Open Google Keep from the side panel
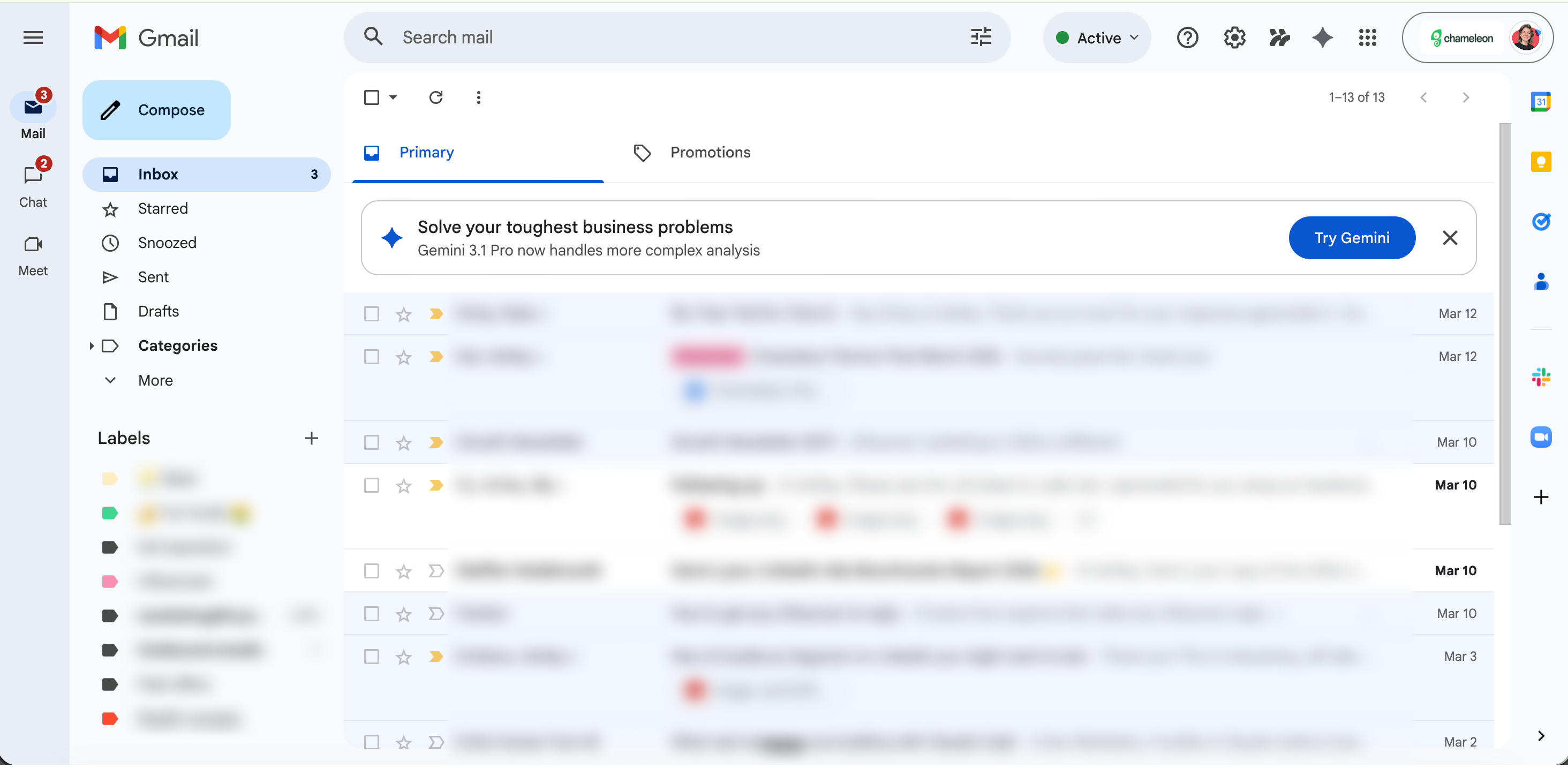 click(1541, 161)
